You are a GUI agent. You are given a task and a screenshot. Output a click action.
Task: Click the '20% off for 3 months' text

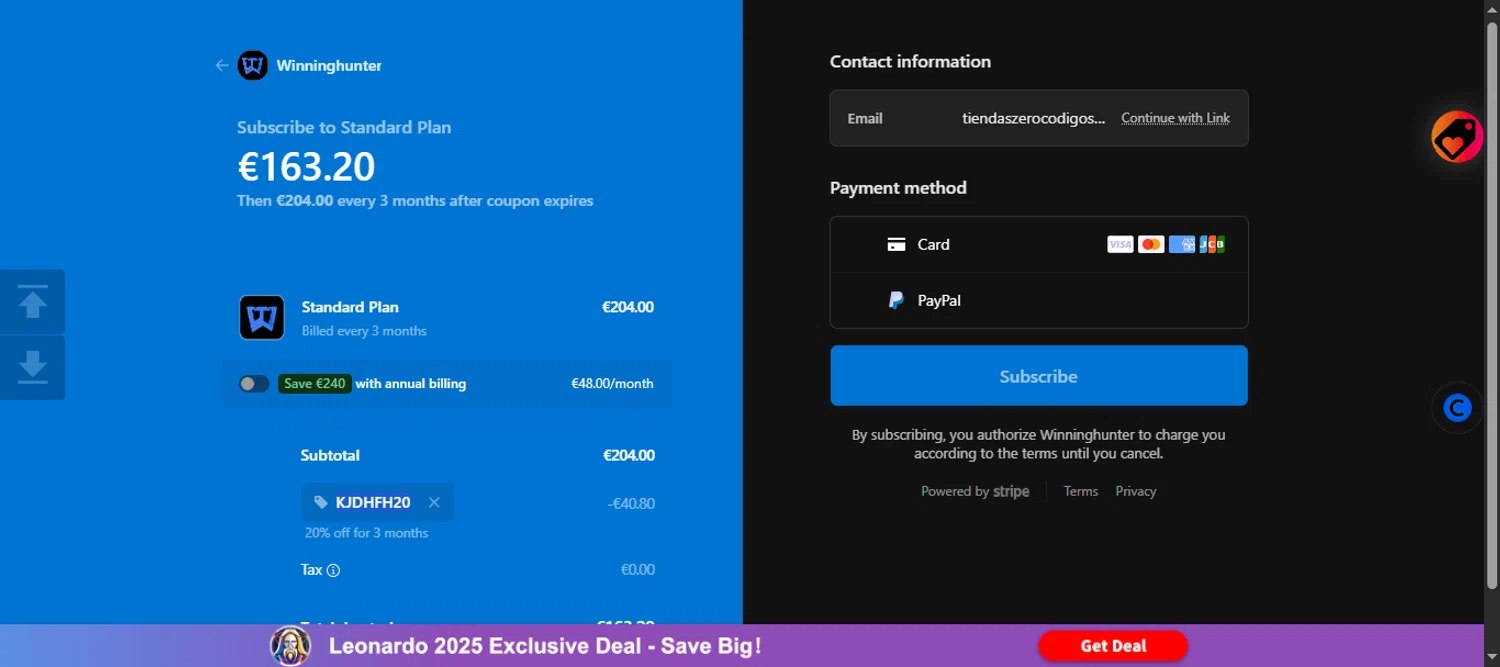(366, 533)
